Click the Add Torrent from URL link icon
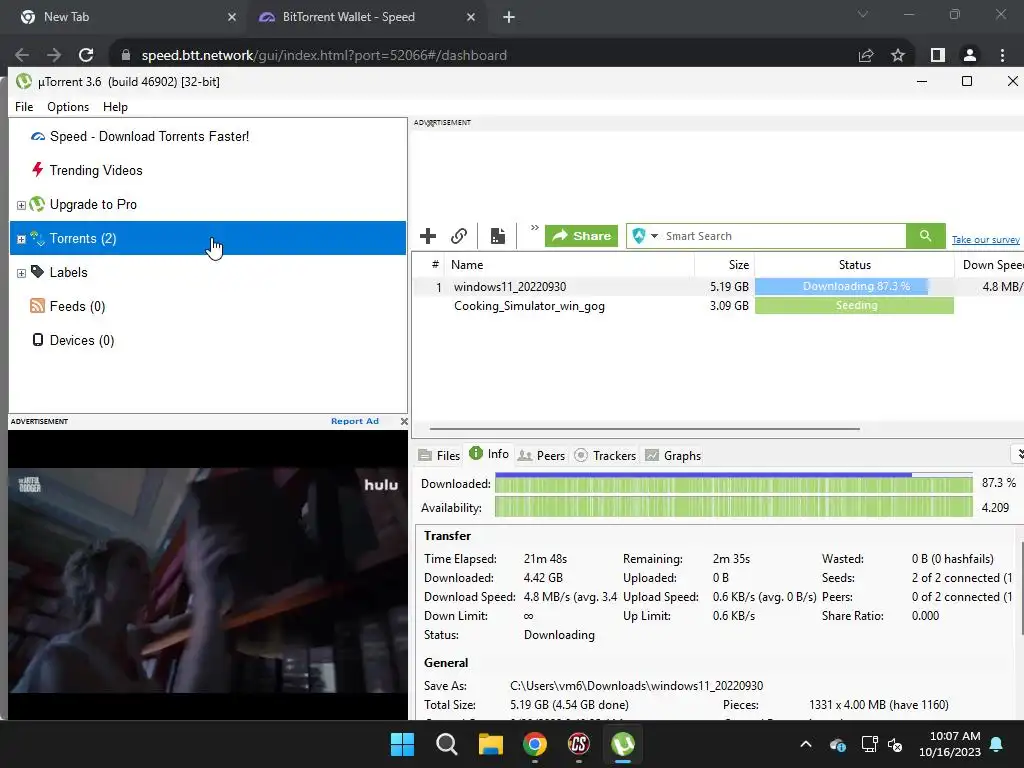1024x768 pixels. pos(459,236)
